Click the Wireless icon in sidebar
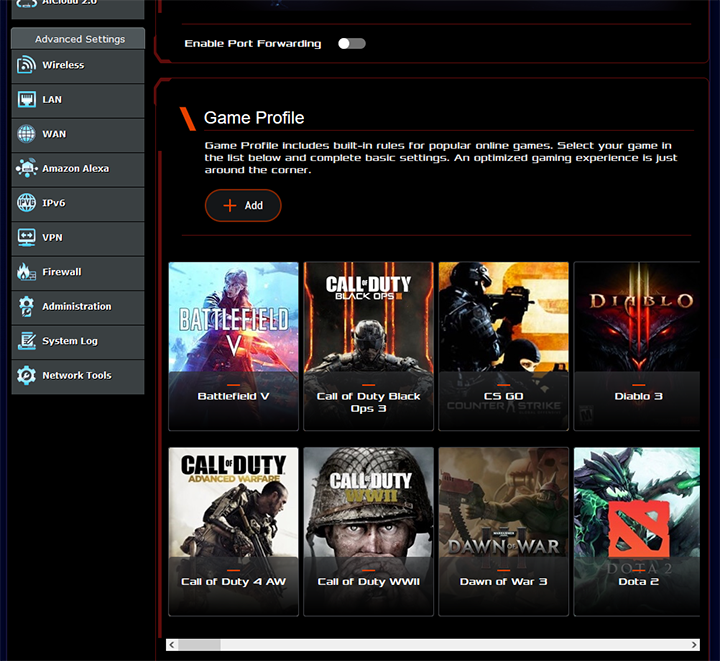 click(x=26, y=65)
